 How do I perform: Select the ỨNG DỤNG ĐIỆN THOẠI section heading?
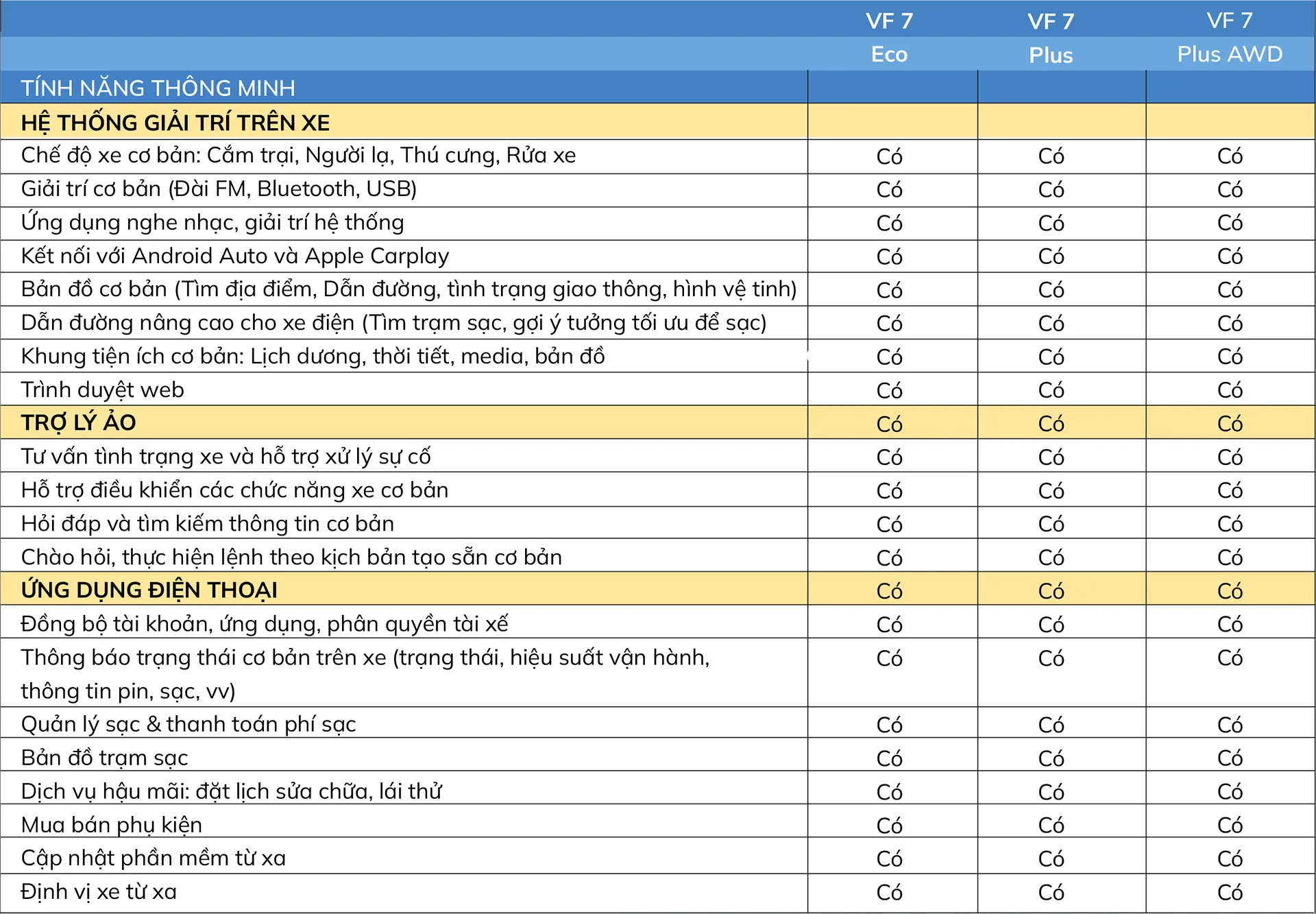pyautogui.click(x=149, y=590)
